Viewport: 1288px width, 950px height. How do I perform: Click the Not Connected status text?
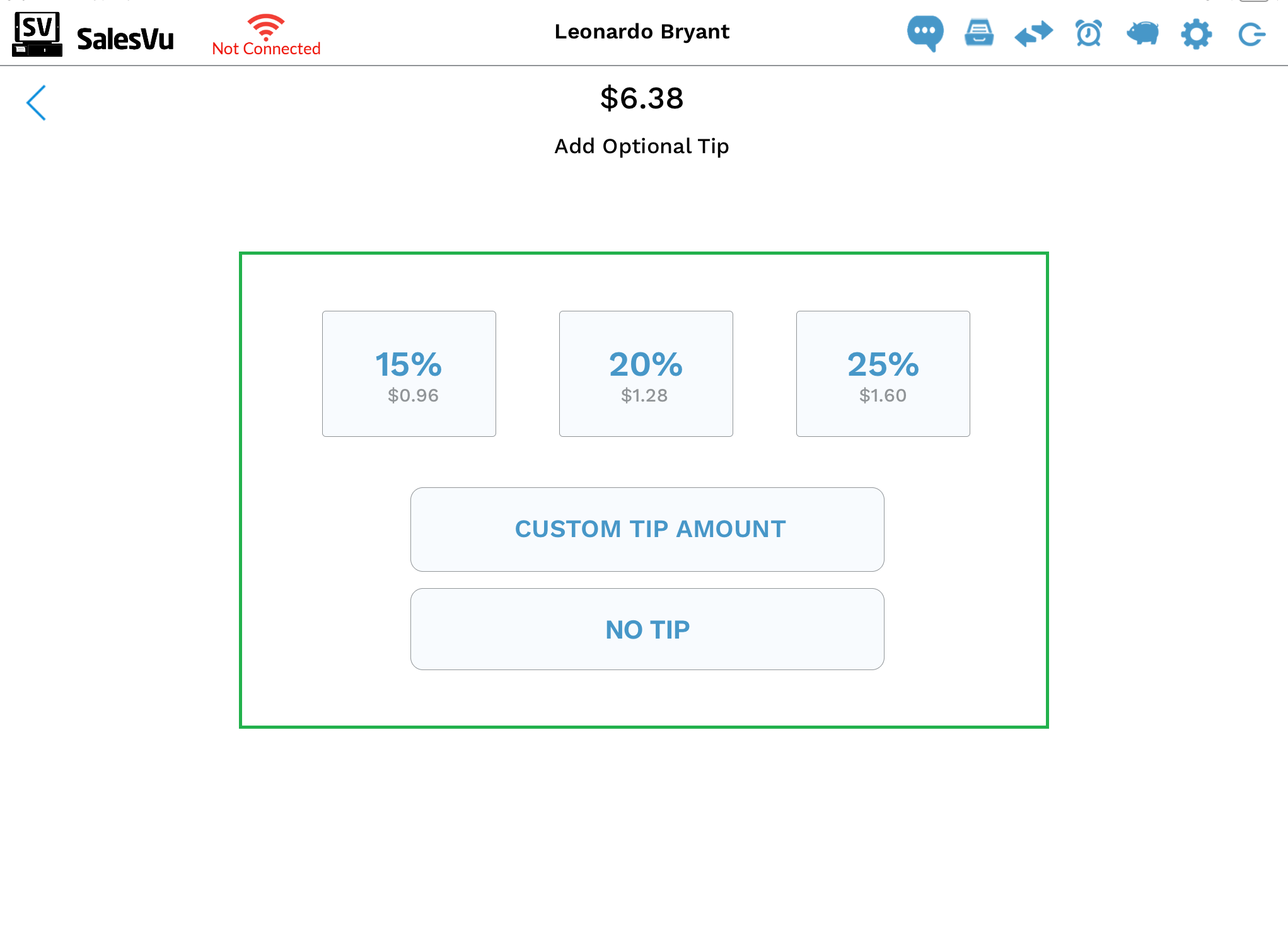click(266, 49)
